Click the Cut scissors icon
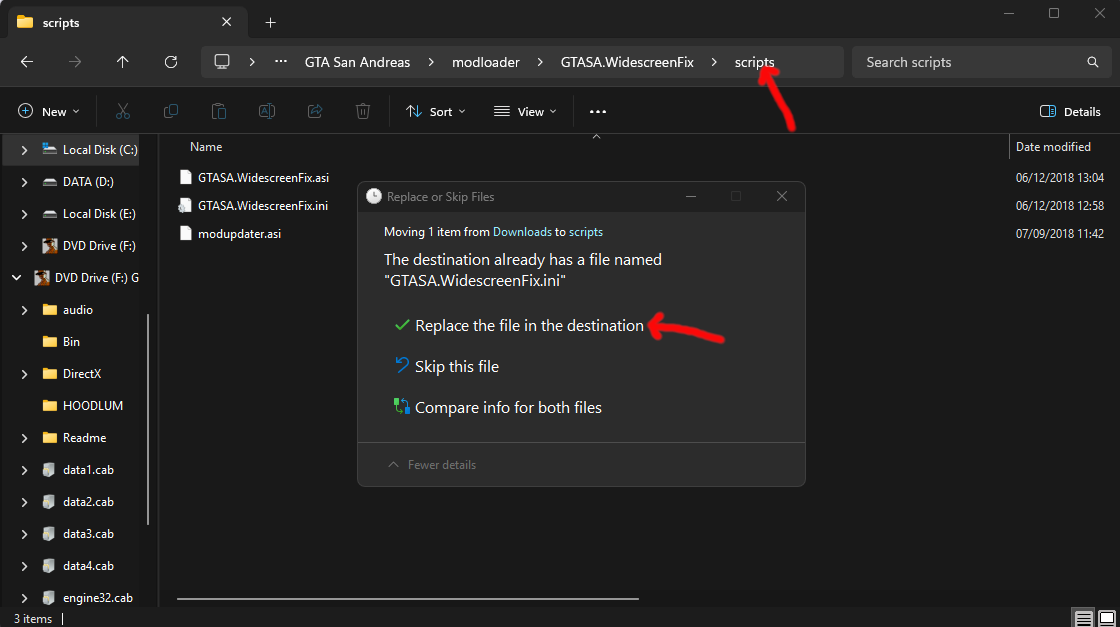 [123, 111]
